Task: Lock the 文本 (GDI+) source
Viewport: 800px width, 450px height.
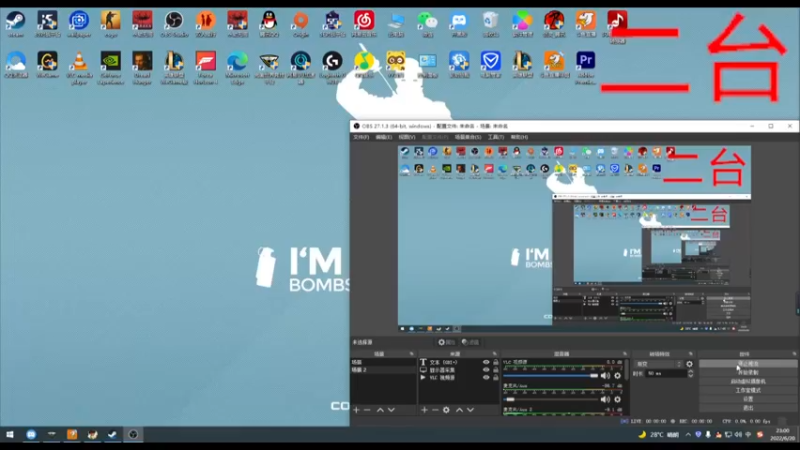Action: (495, 362)
